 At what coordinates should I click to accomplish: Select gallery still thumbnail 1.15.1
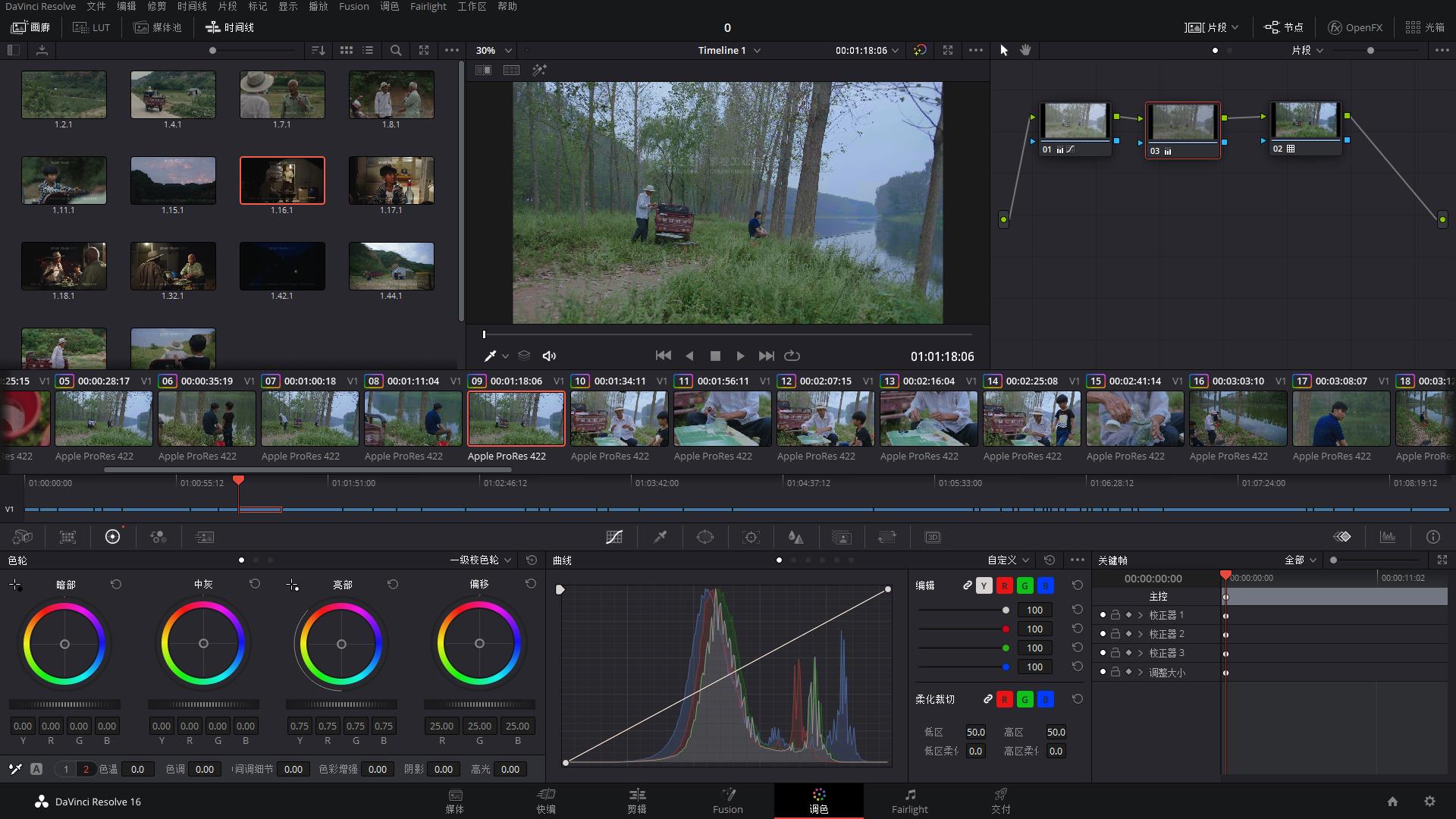pos(173,180)
